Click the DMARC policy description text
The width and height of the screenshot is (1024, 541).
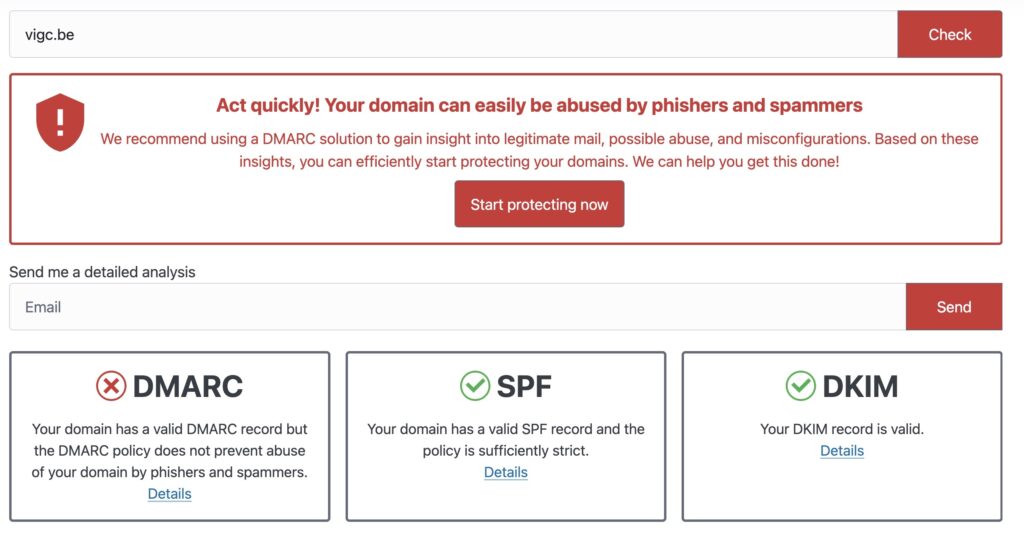pos(169,450)
